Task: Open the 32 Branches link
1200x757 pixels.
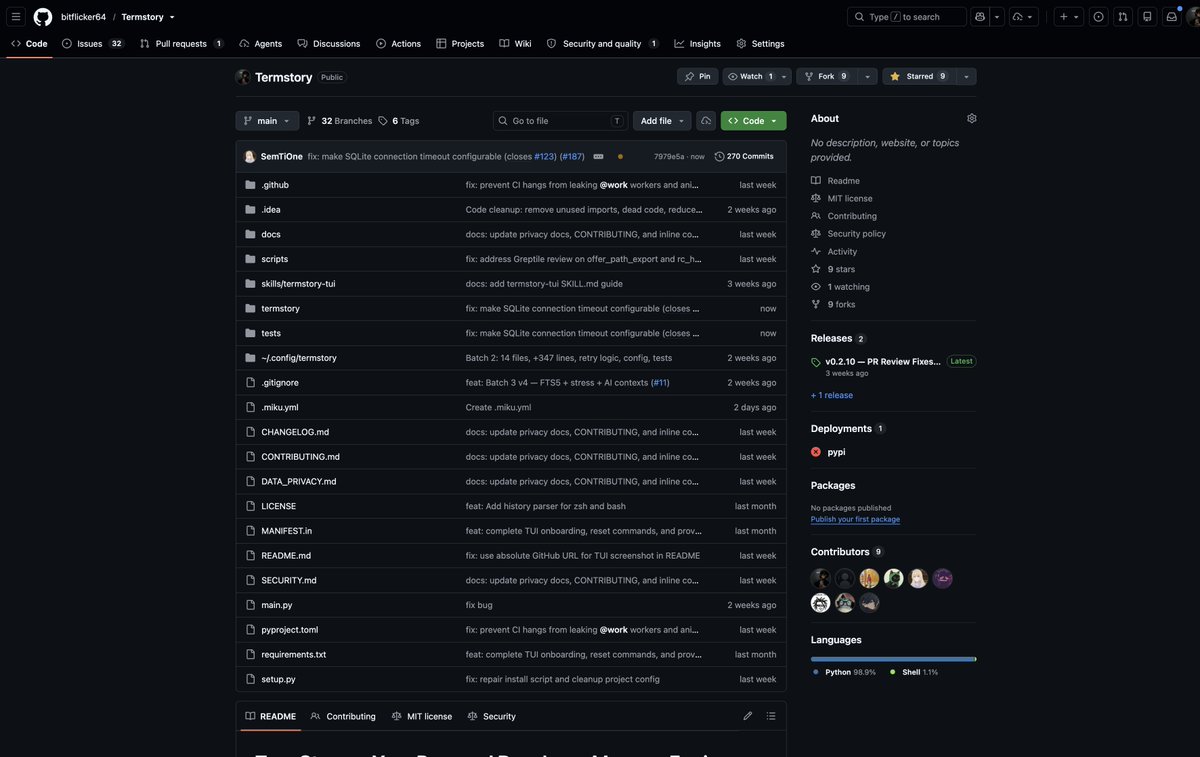Action: (x=339, y=121)
